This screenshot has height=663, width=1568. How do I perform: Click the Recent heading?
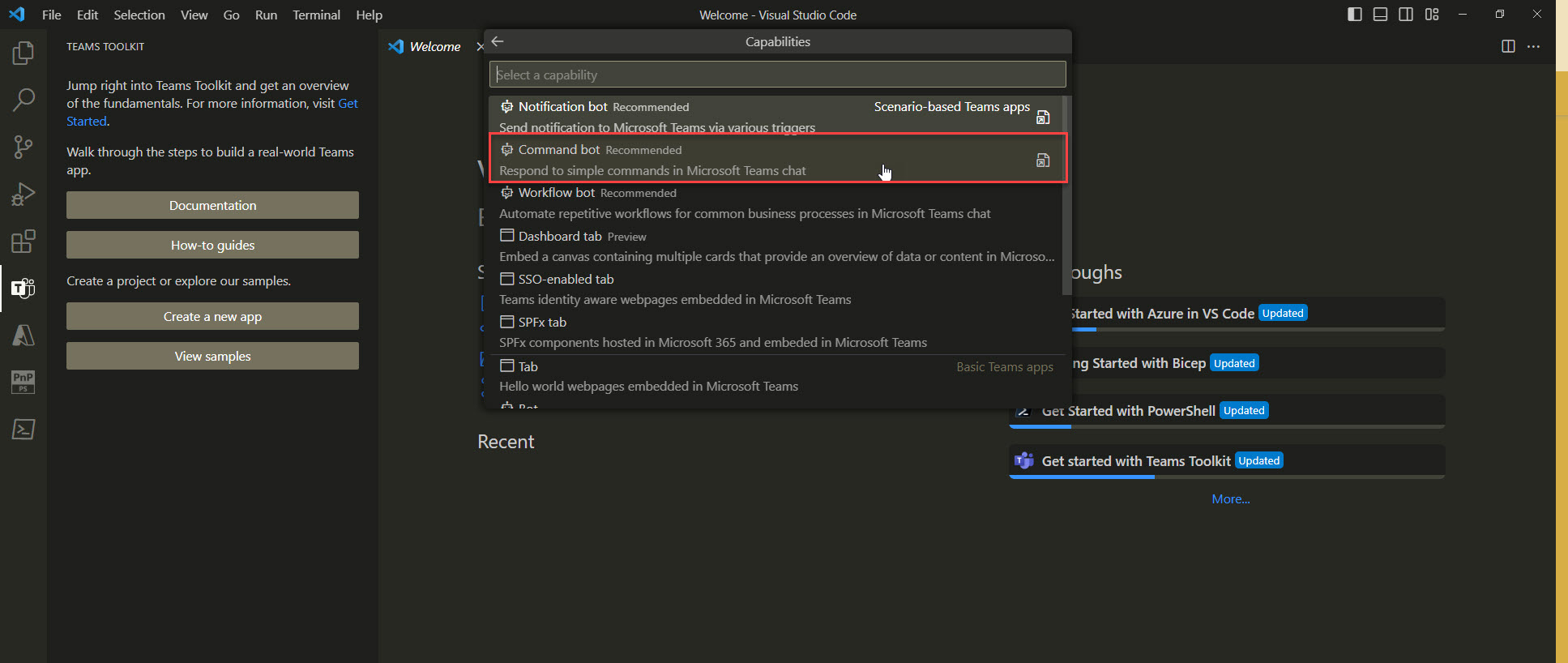506,442
